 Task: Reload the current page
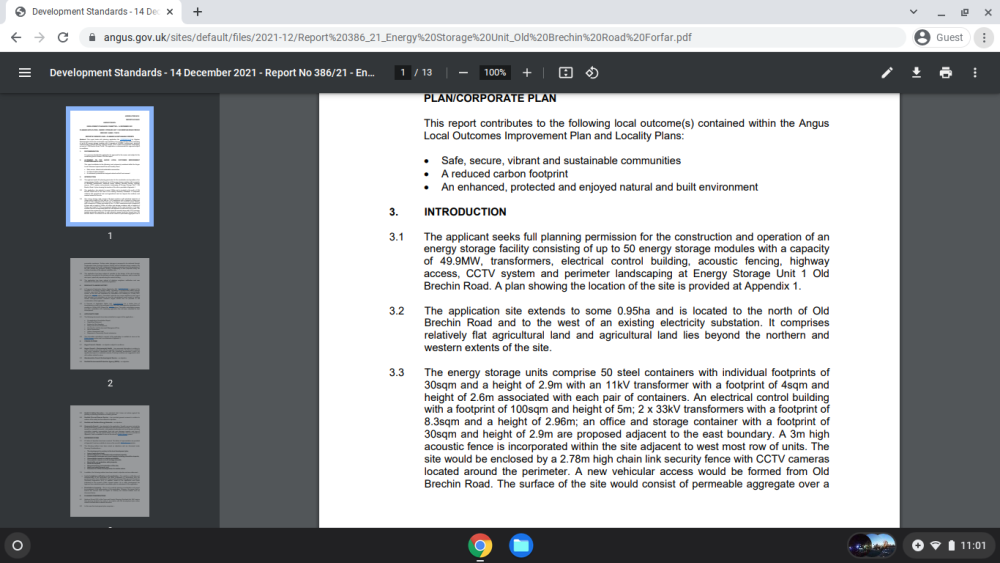click(x=62, y=38)
